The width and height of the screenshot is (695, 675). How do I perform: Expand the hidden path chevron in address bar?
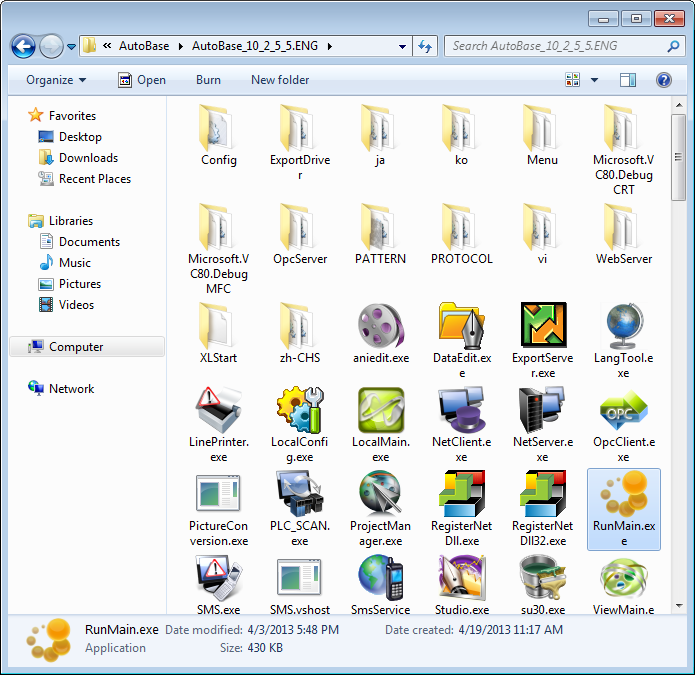(107, 46)
